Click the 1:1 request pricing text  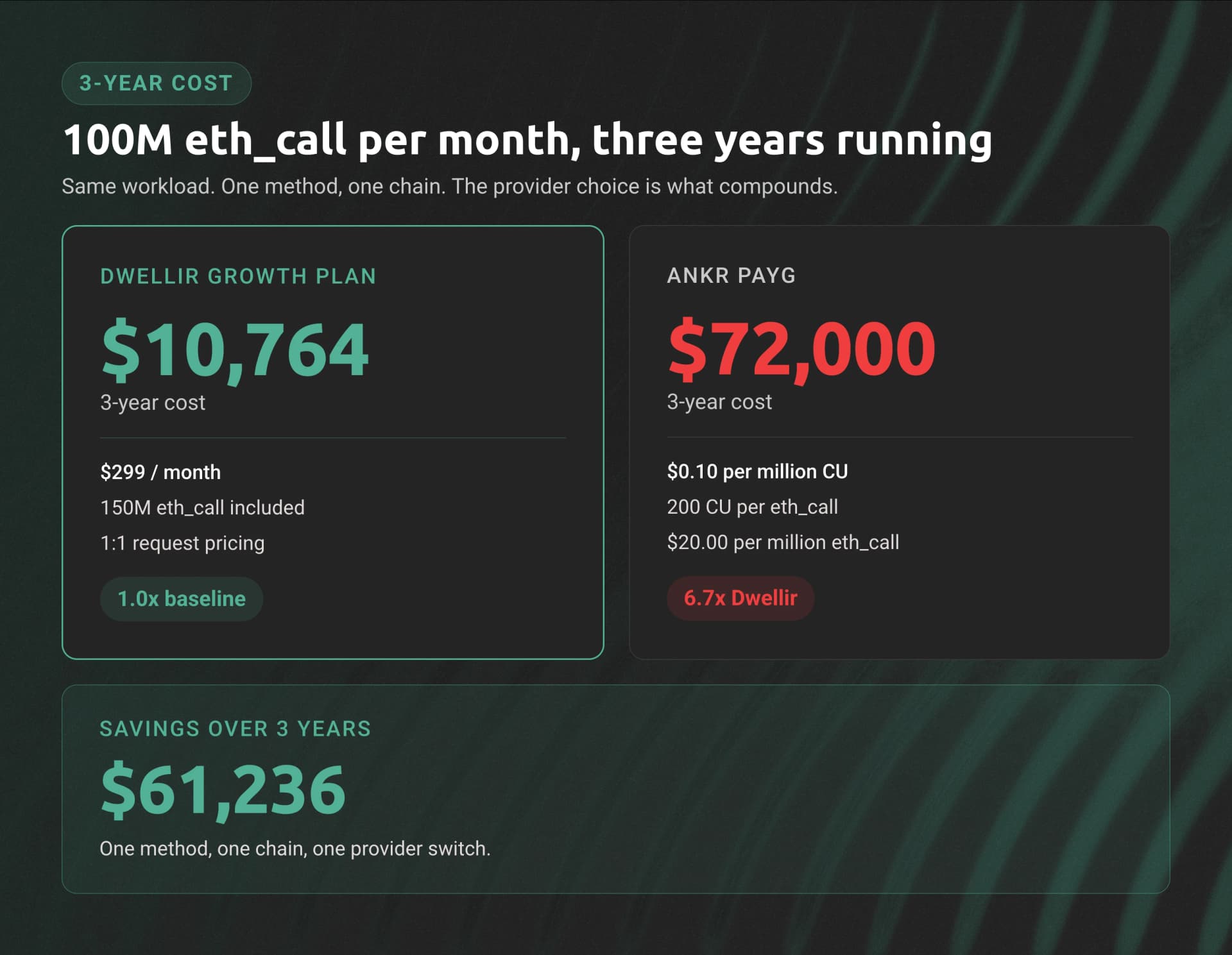pyautogui.click(x=182, y=543)
